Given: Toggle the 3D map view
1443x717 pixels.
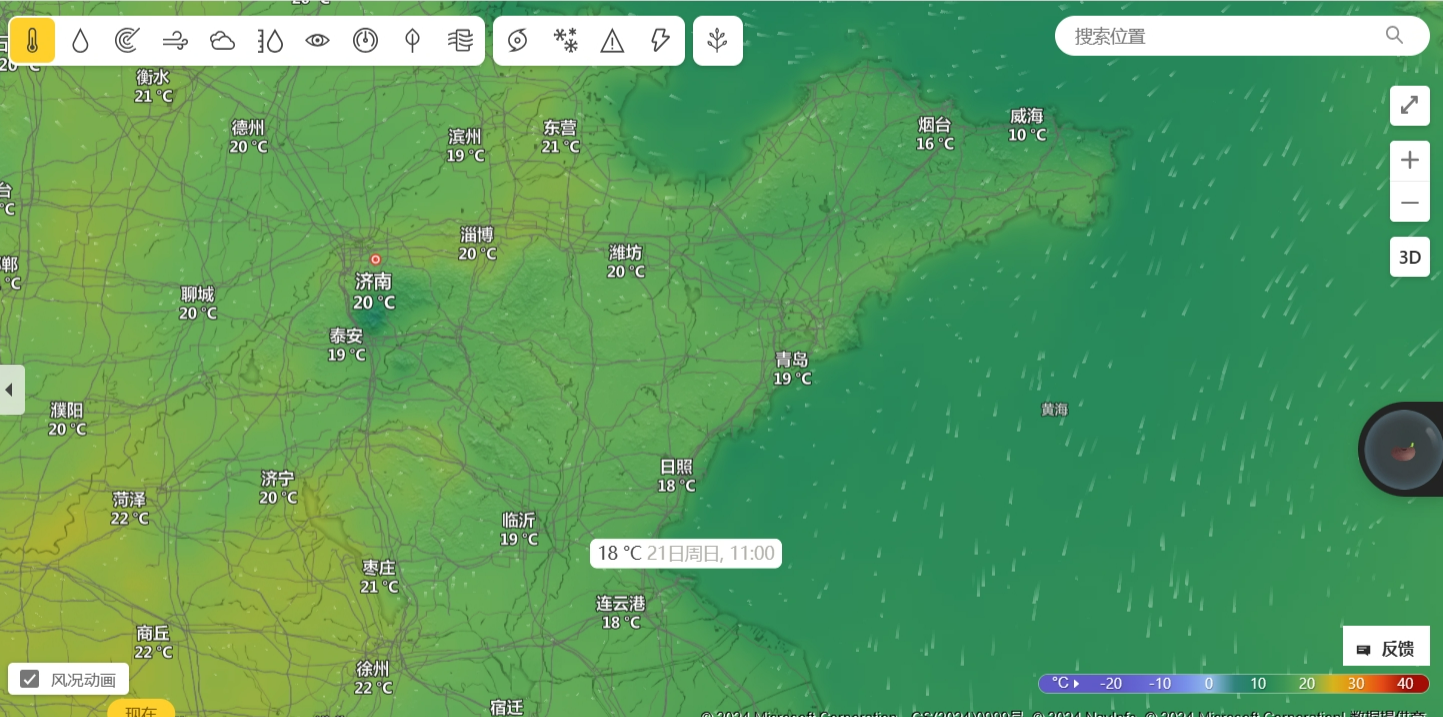Looking at the screenshot, I should click(x=1409, y=257).
